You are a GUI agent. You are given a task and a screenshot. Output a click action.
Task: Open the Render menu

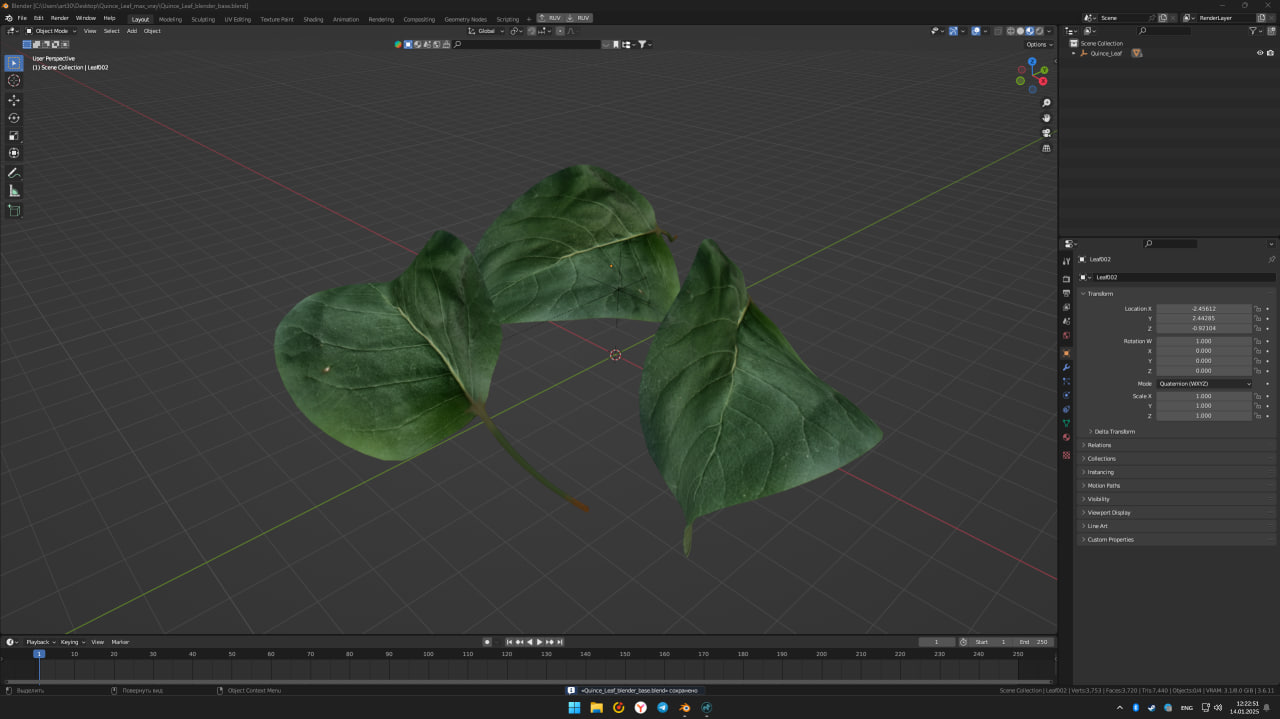pos(60,18)
